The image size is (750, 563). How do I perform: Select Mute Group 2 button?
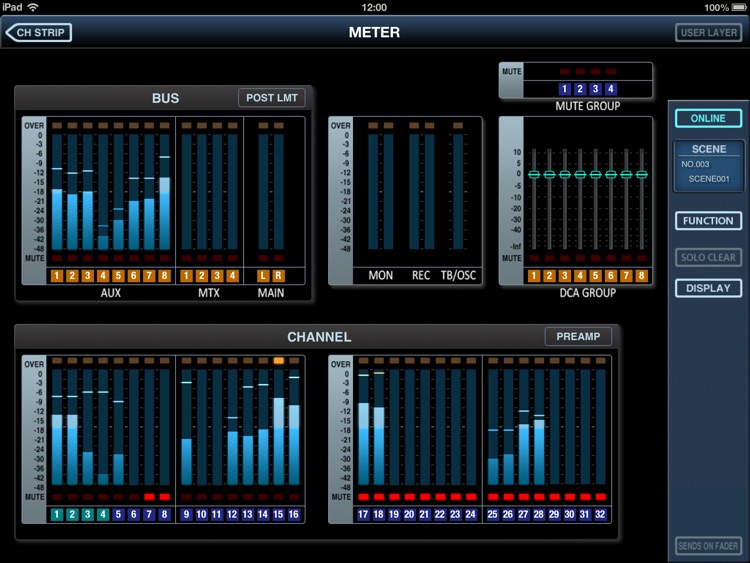580,88
